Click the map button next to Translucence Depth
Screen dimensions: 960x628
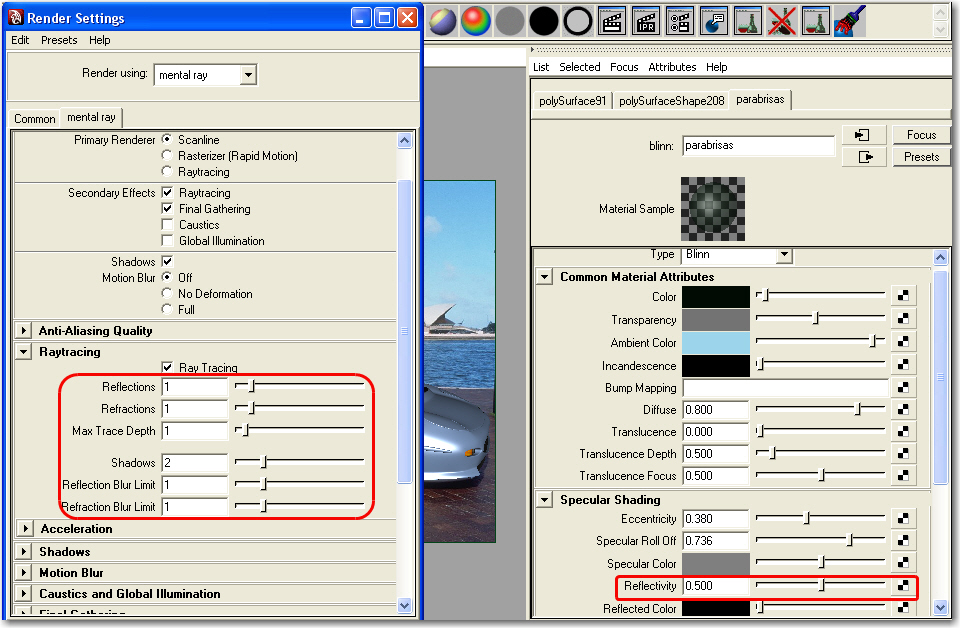(x=903, y=454)
